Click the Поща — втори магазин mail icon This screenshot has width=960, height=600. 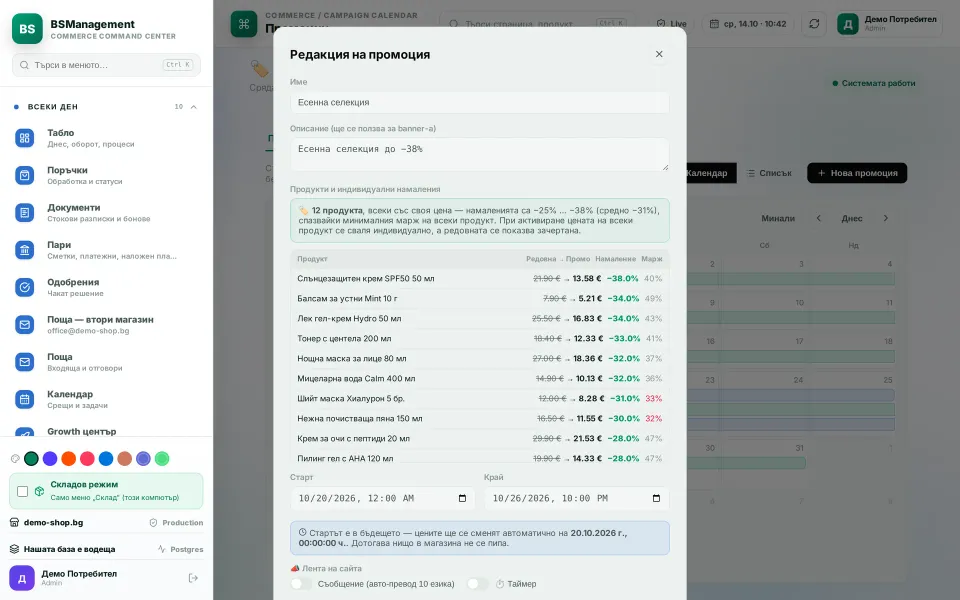pyautogui.click(x=24, y=324)
